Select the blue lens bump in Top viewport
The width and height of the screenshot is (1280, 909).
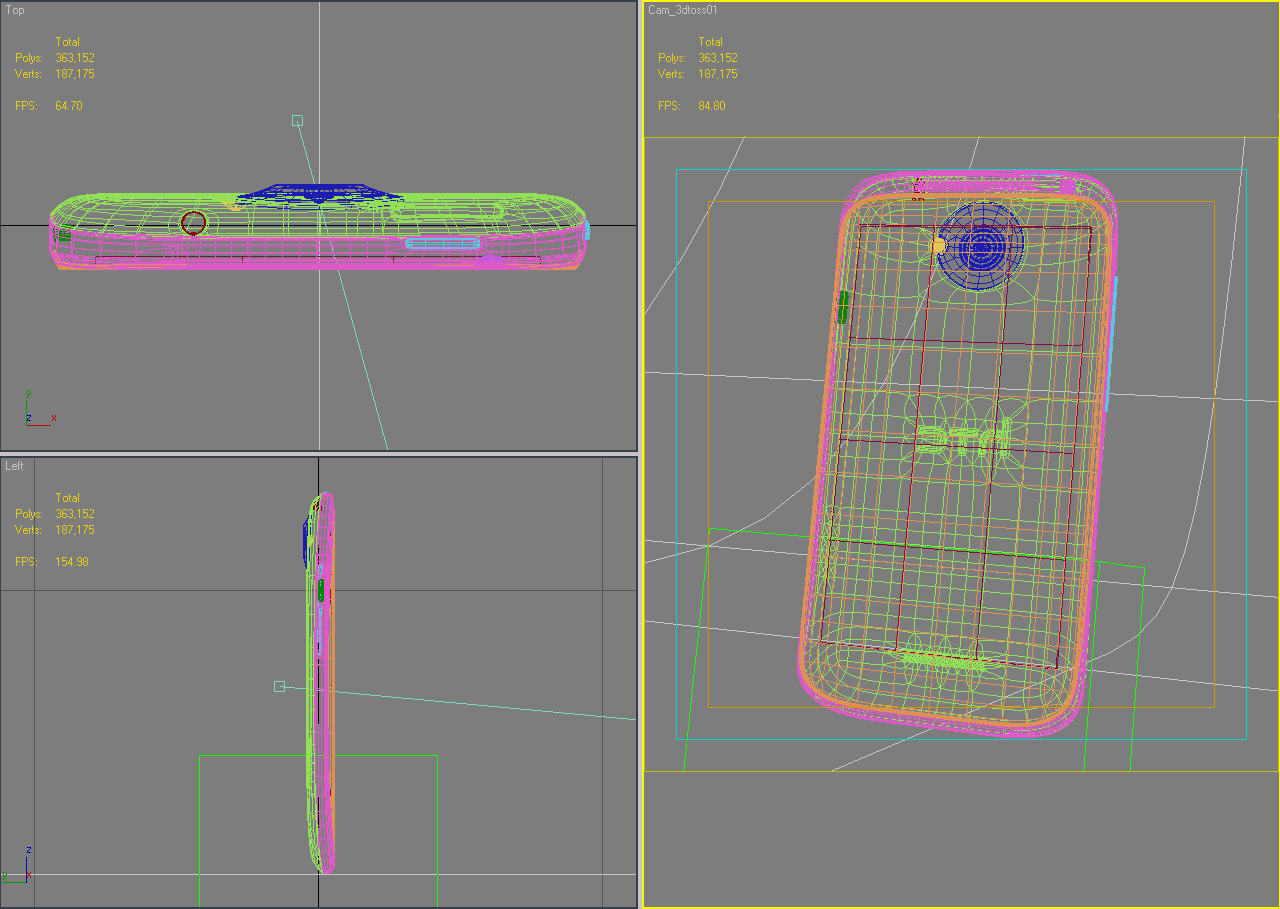tap(319, 192)
